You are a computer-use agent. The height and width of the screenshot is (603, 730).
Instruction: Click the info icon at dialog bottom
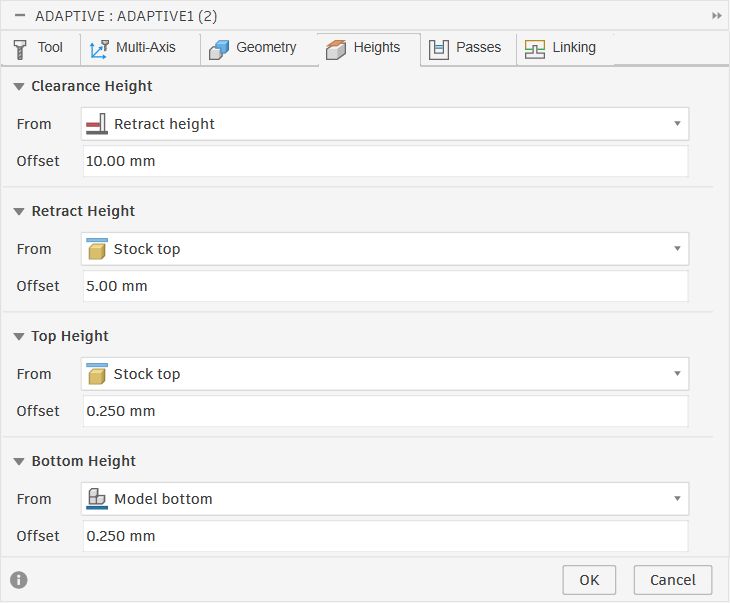(19, 580)
